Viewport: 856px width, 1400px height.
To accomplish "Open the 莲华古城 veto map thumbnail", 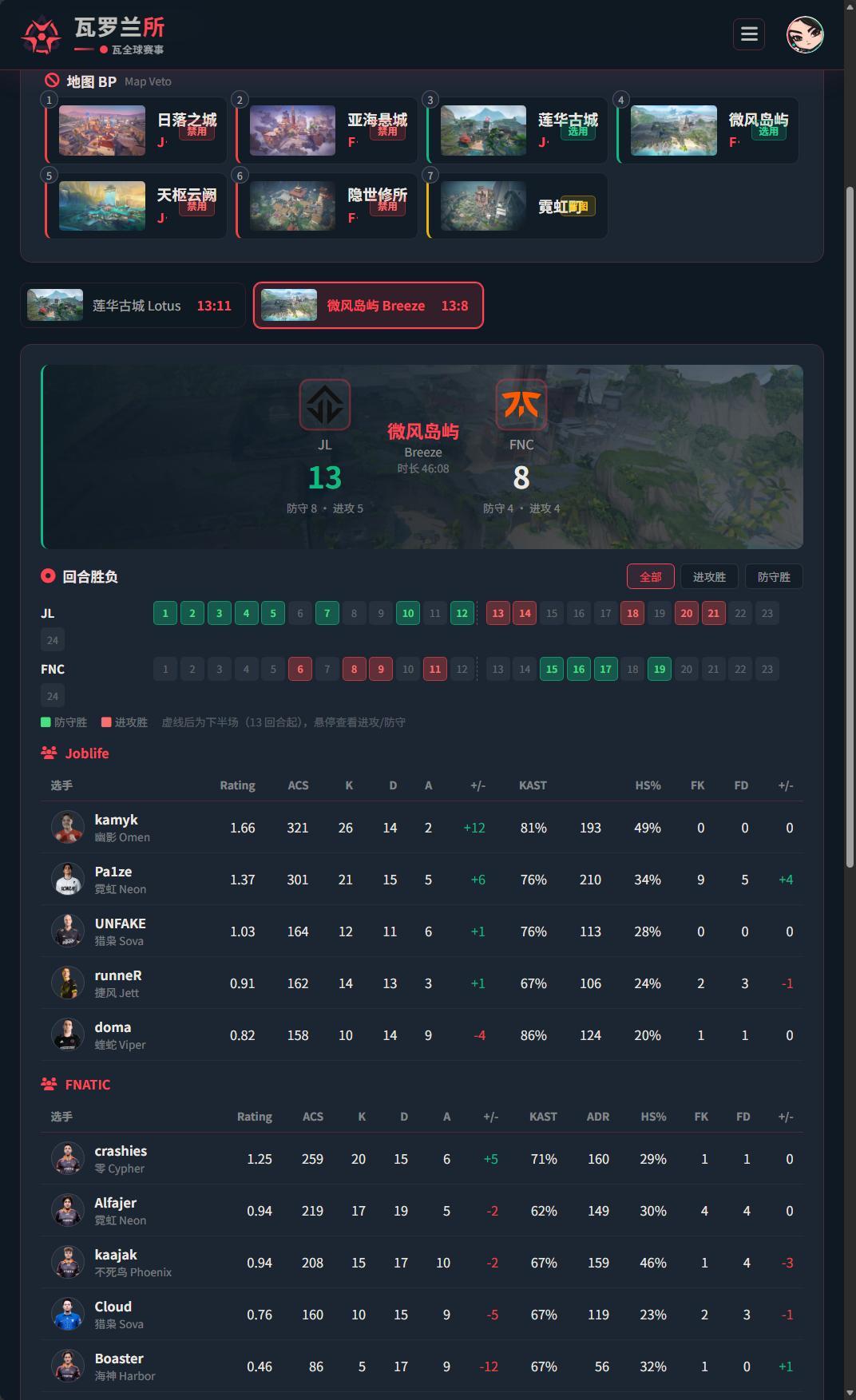I will tap(483, 130).
